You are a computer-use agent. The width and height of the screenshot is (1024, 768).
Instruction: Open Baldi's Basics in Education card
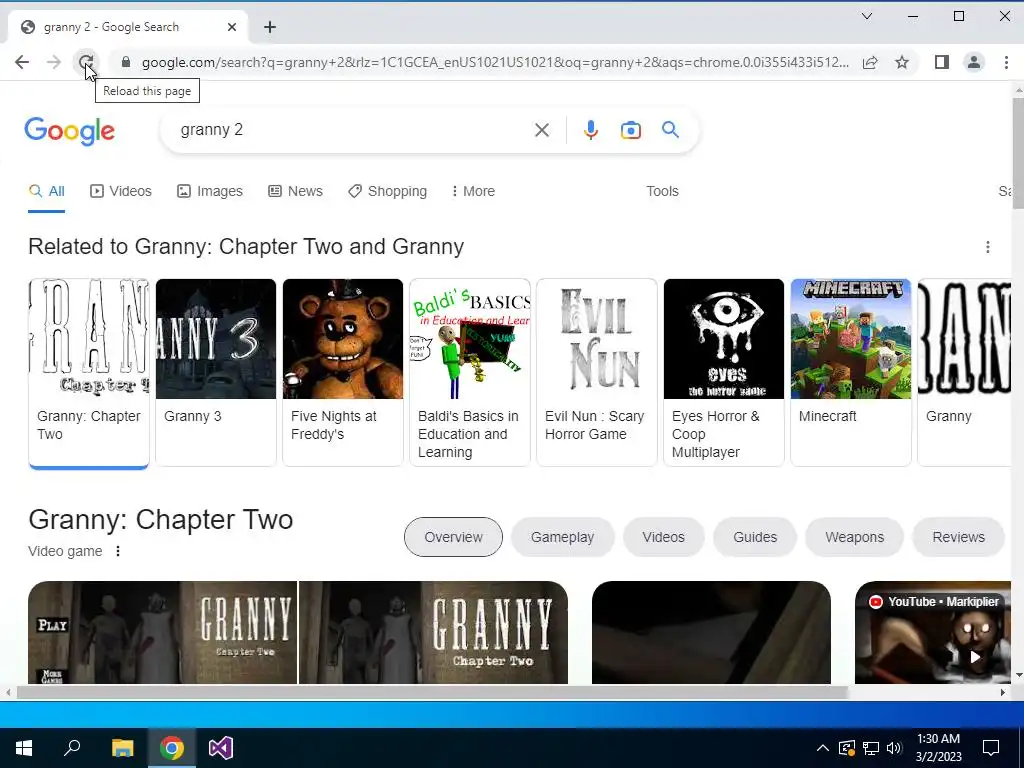470,372
